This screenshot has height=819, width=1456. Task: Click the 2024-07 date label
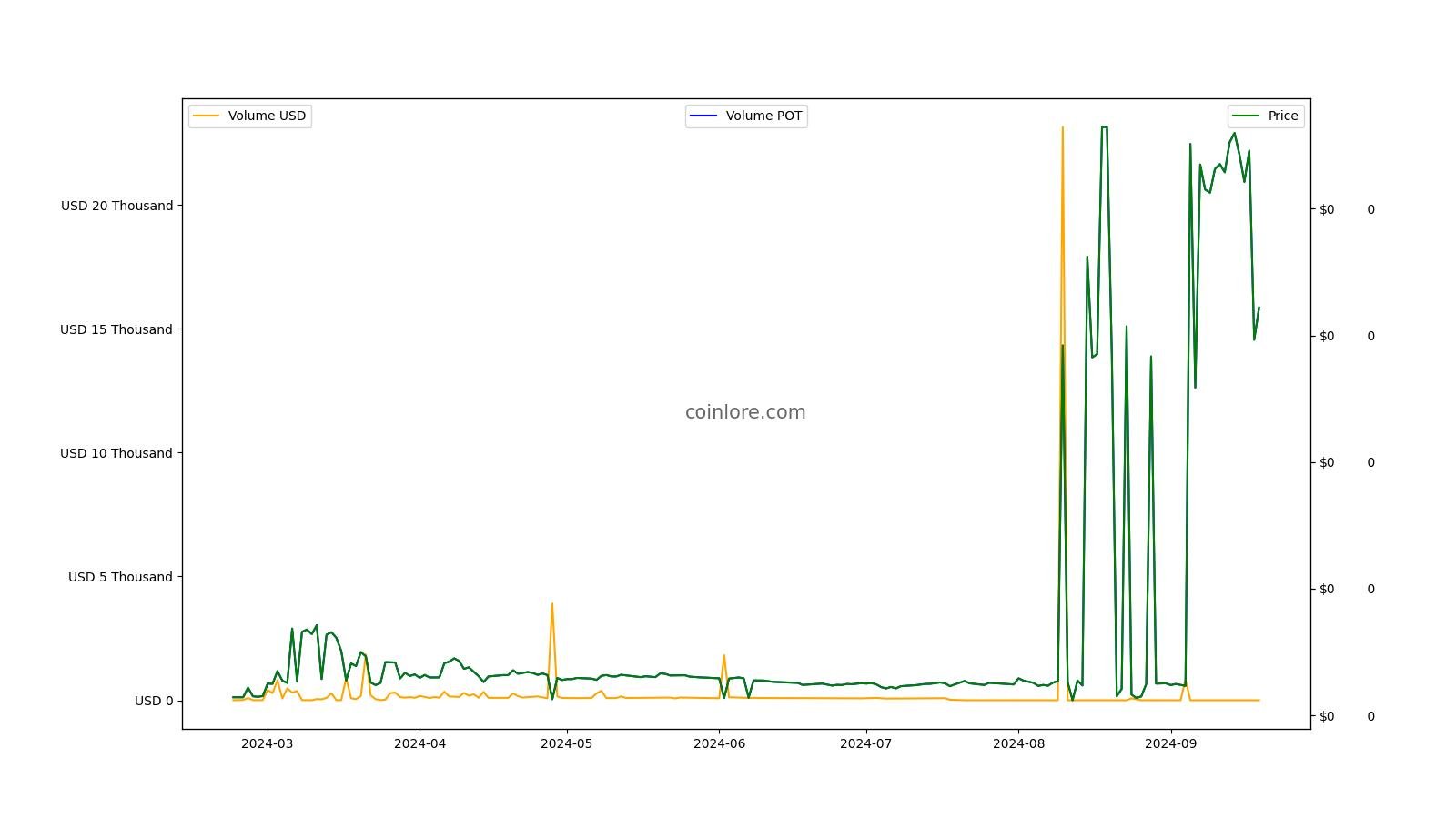coord(865,743)
